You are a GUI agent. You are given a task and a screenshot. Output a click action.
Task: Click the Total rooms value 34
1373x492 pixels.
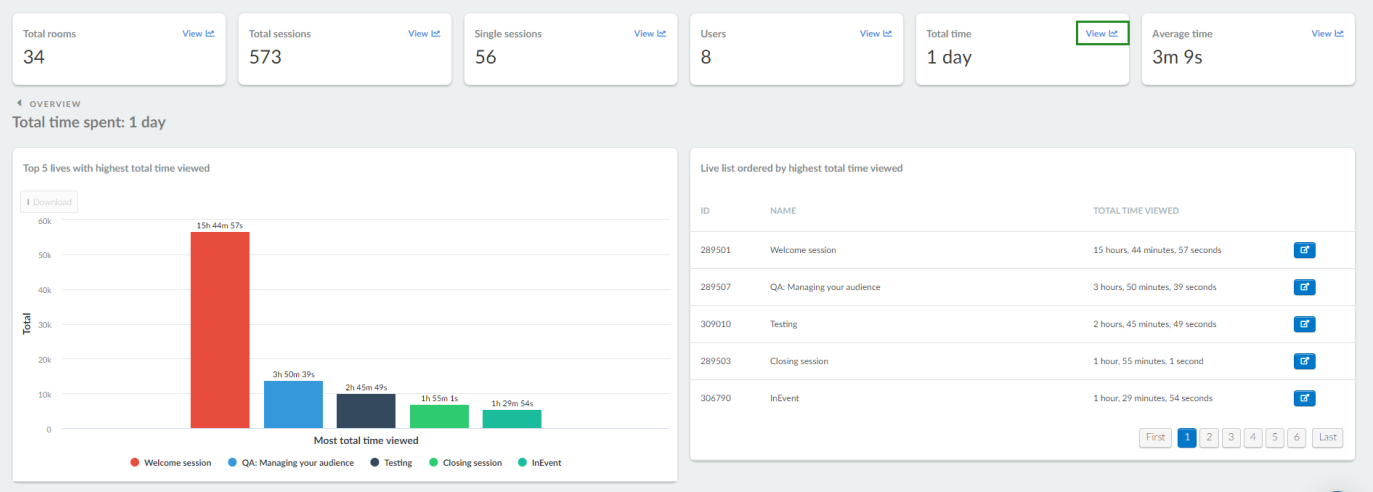[x=34, y=57]
